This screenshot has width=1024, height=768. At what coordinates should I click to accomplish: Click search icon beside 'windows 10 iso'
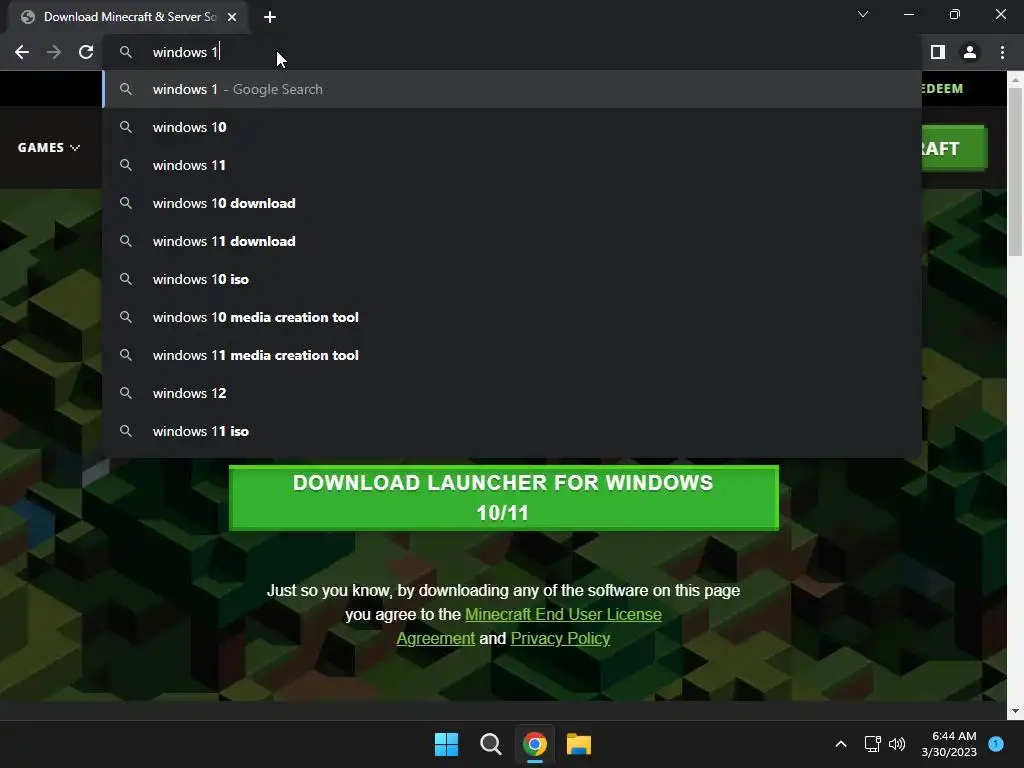126,279
